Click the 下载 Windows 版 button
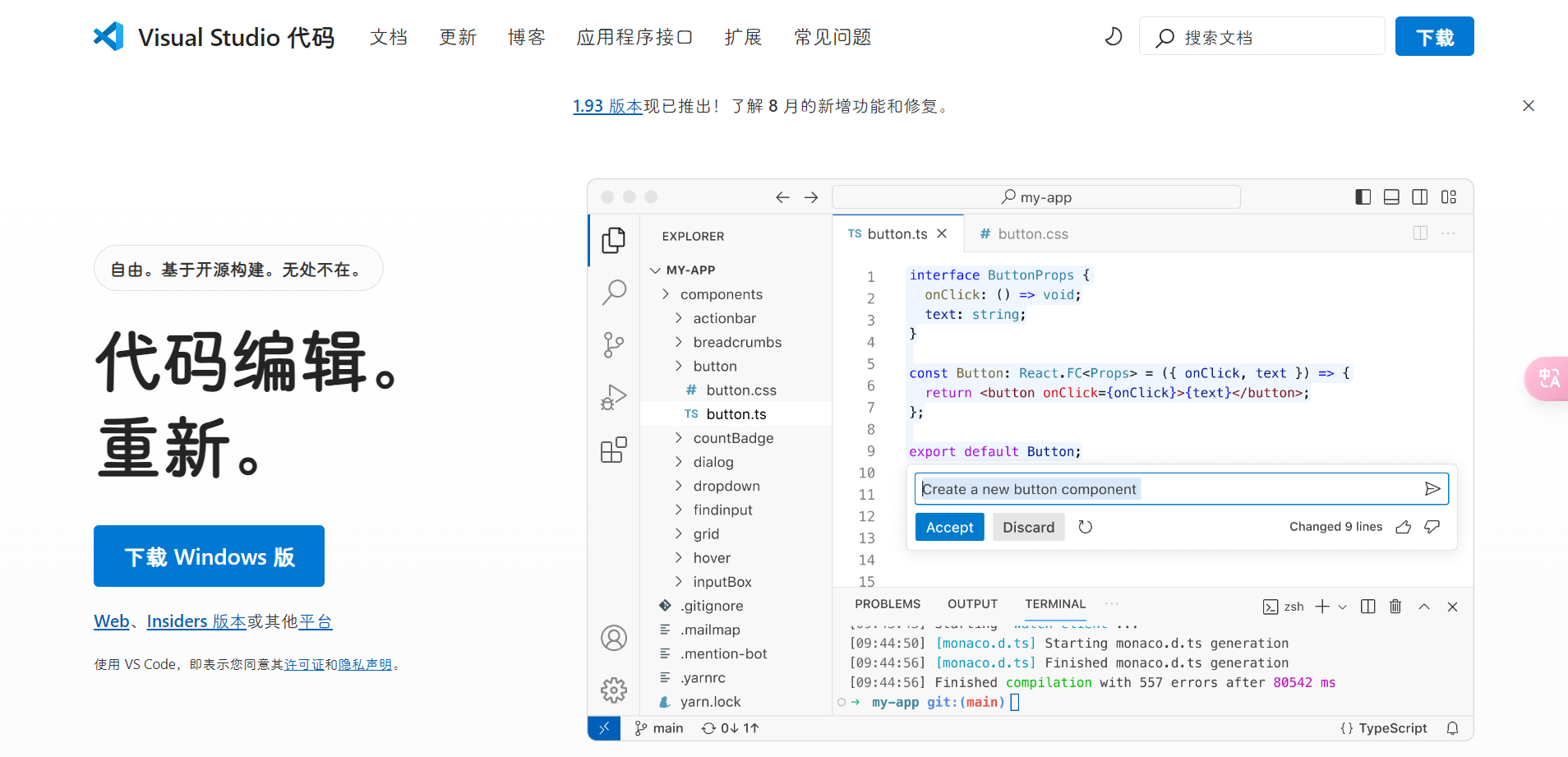Image resolution: width=1568 pixels, height=757 pixels. [x=209, y=556]
